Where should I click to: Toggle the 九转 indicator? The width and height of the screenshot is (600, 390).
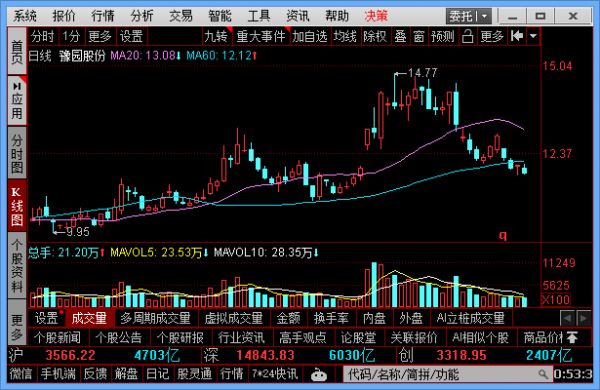(216, 36)
